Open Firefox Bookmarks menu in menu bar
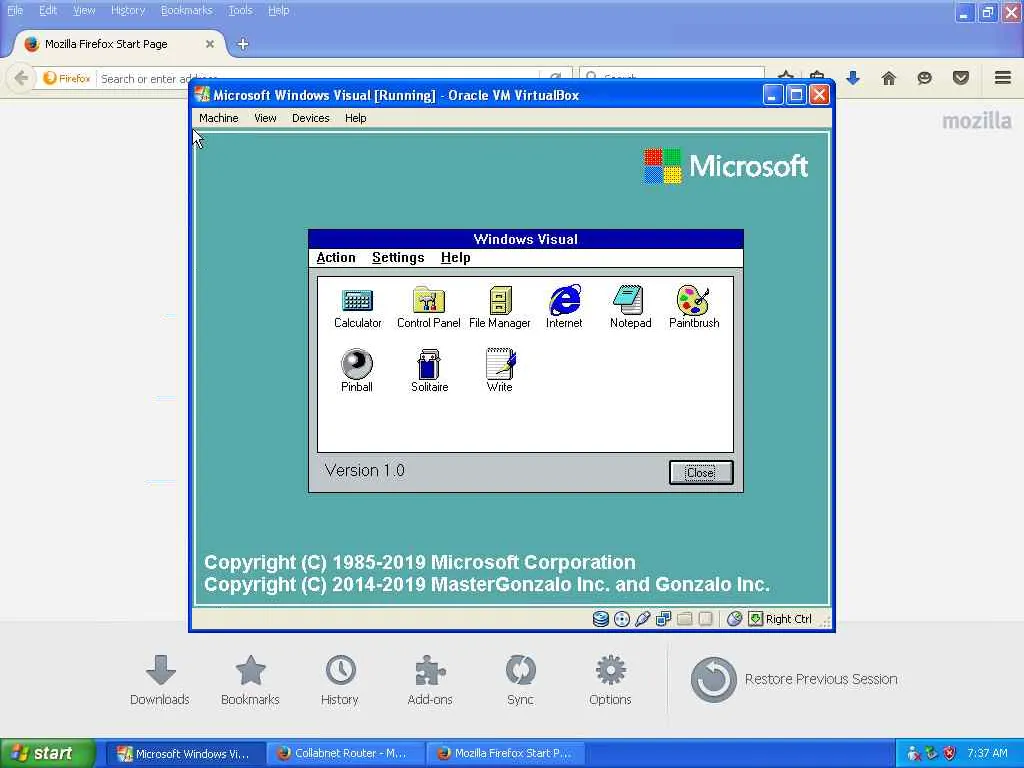1024x768 pixels. click(x=187, y=10)
